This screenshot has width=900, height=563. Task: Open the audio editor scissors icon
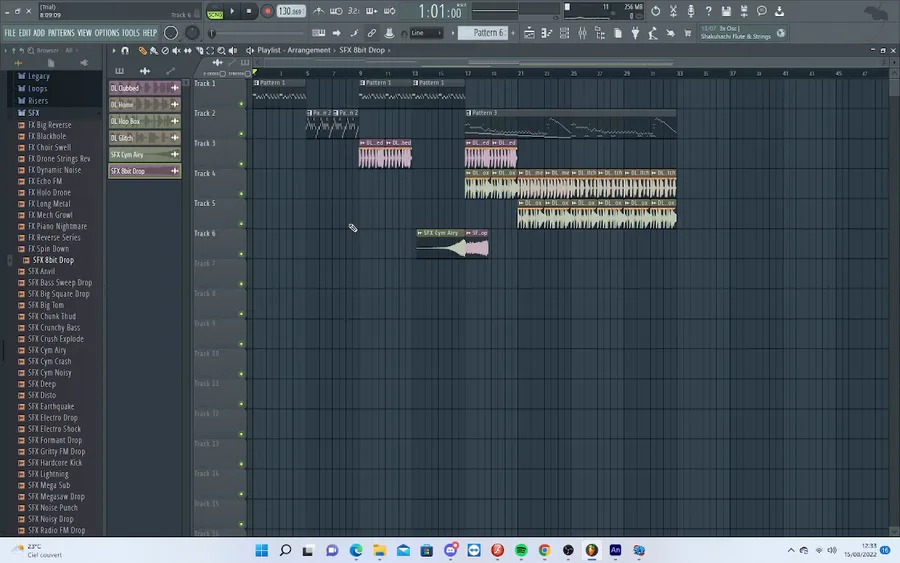(673, 11)
